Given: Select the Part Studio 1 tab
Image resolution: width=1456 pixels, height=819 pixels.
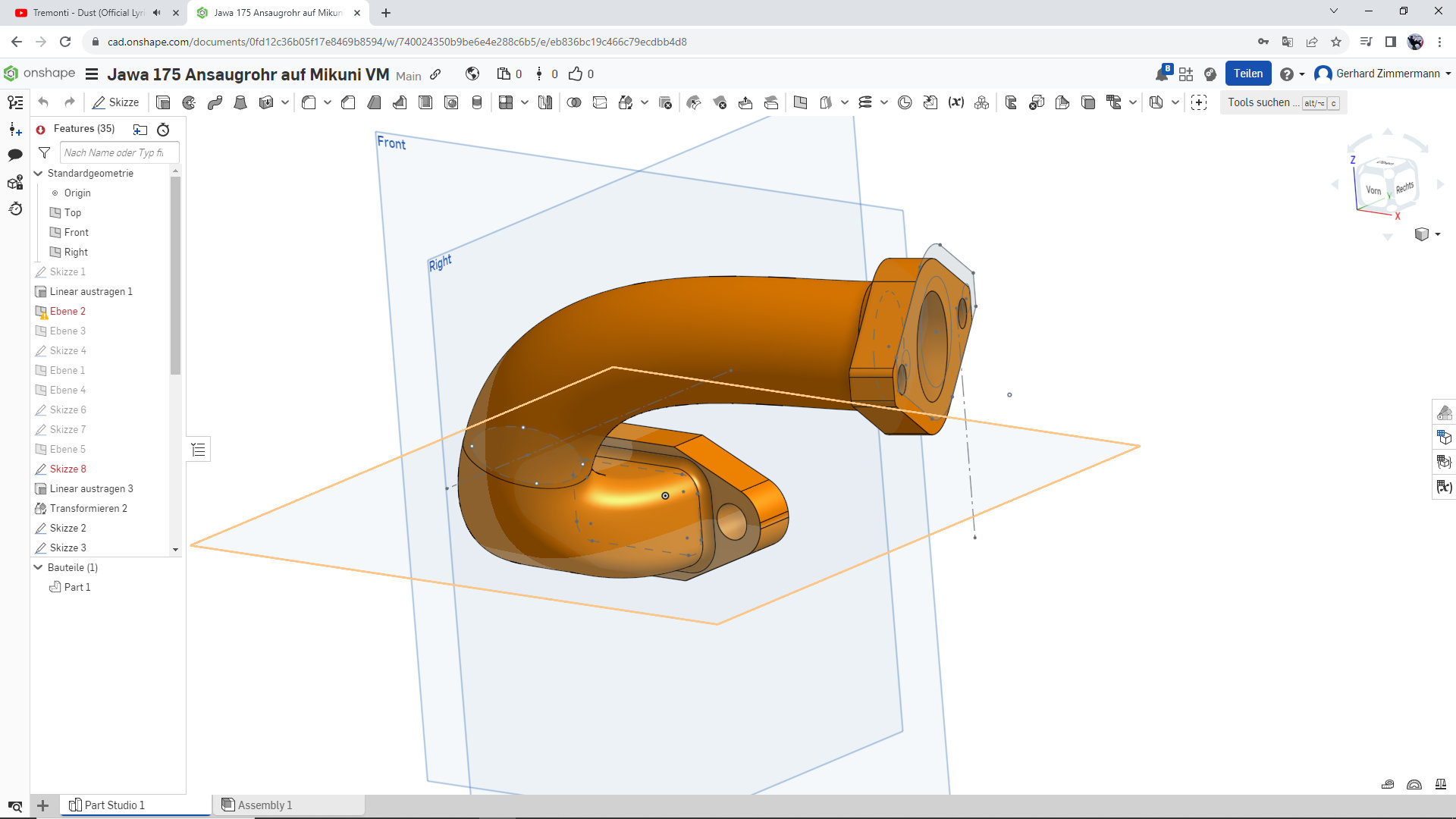Looking at the screenshot, I should click(114, 805).
